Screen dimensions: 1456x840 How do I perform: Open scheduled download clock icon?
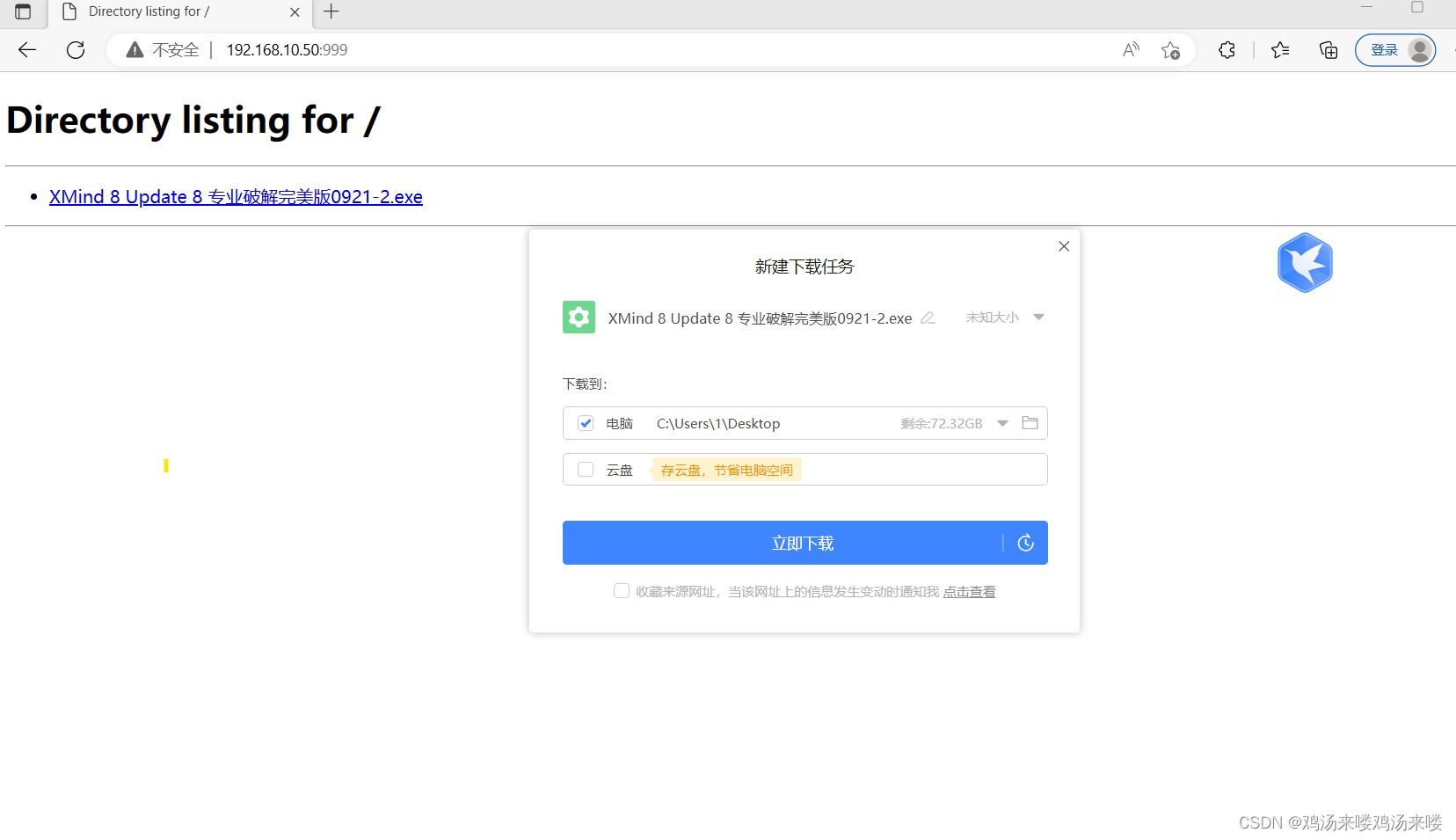click(1025, 543)
